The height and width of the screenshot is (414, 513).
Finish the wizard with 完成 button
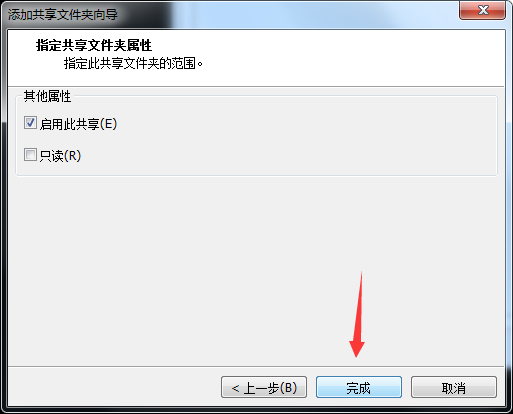(359, 387)
